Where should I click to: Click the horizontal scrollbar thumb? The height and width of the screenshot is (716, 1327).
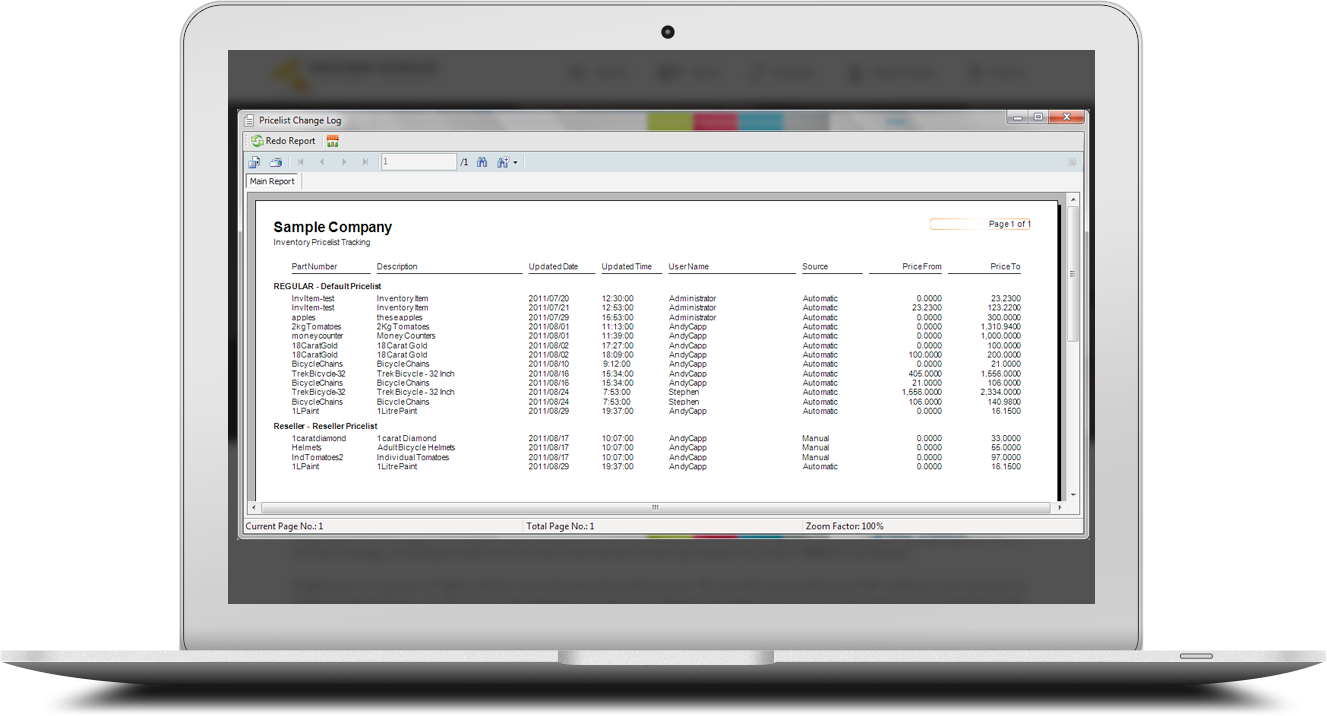point(655,507)
